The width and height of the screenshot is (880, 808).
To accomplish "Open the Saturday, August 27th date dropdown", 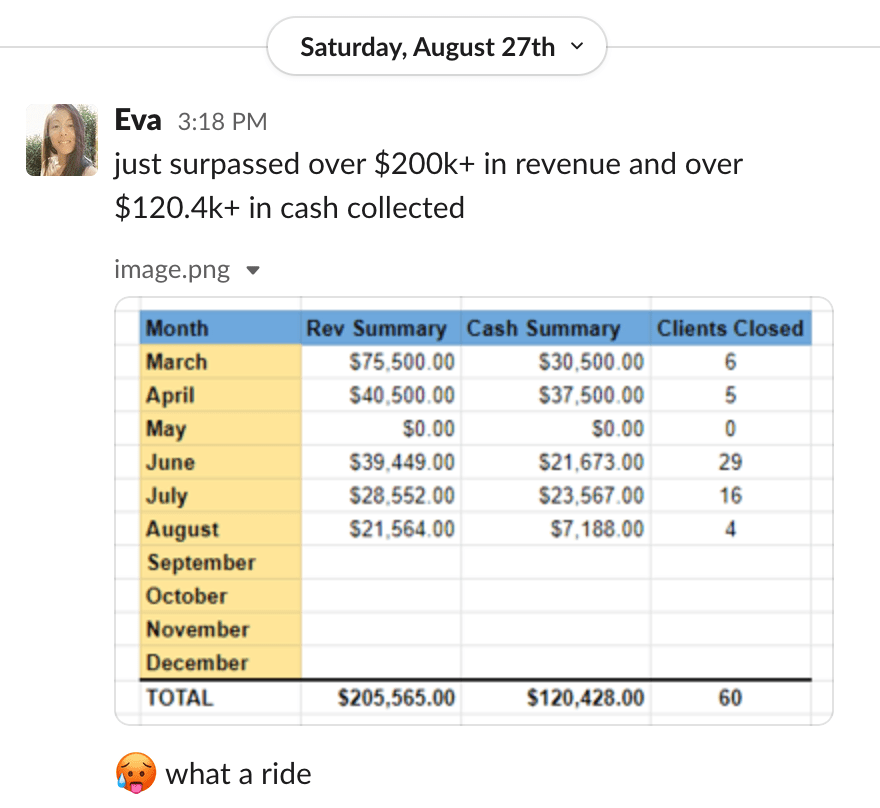I will [x=437, y=47].
